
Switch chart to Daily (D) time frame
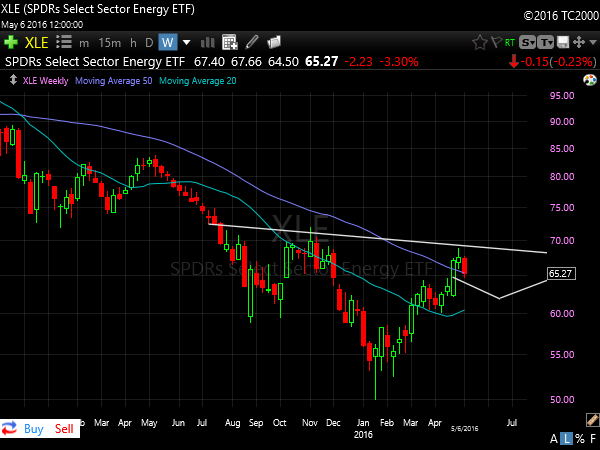coord(149,42)
